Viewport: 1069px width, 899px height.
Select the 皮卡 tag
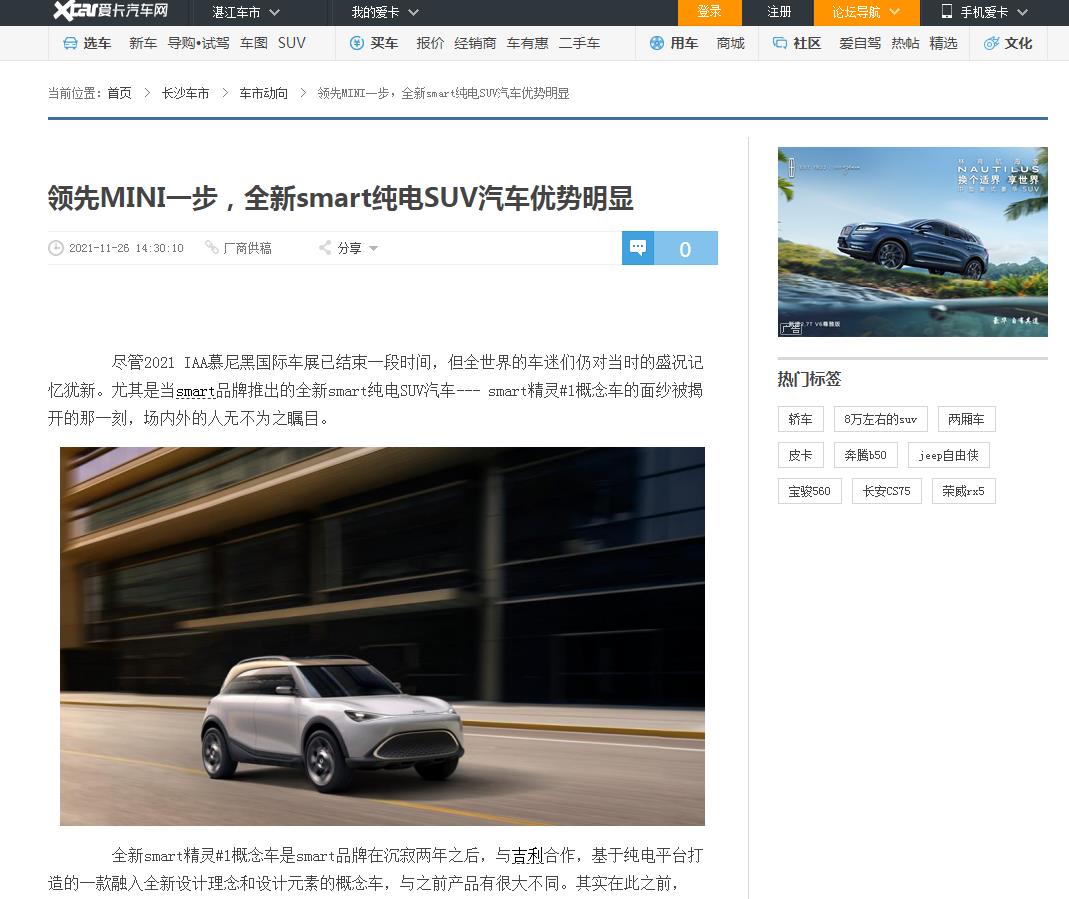tap(800, 455)
